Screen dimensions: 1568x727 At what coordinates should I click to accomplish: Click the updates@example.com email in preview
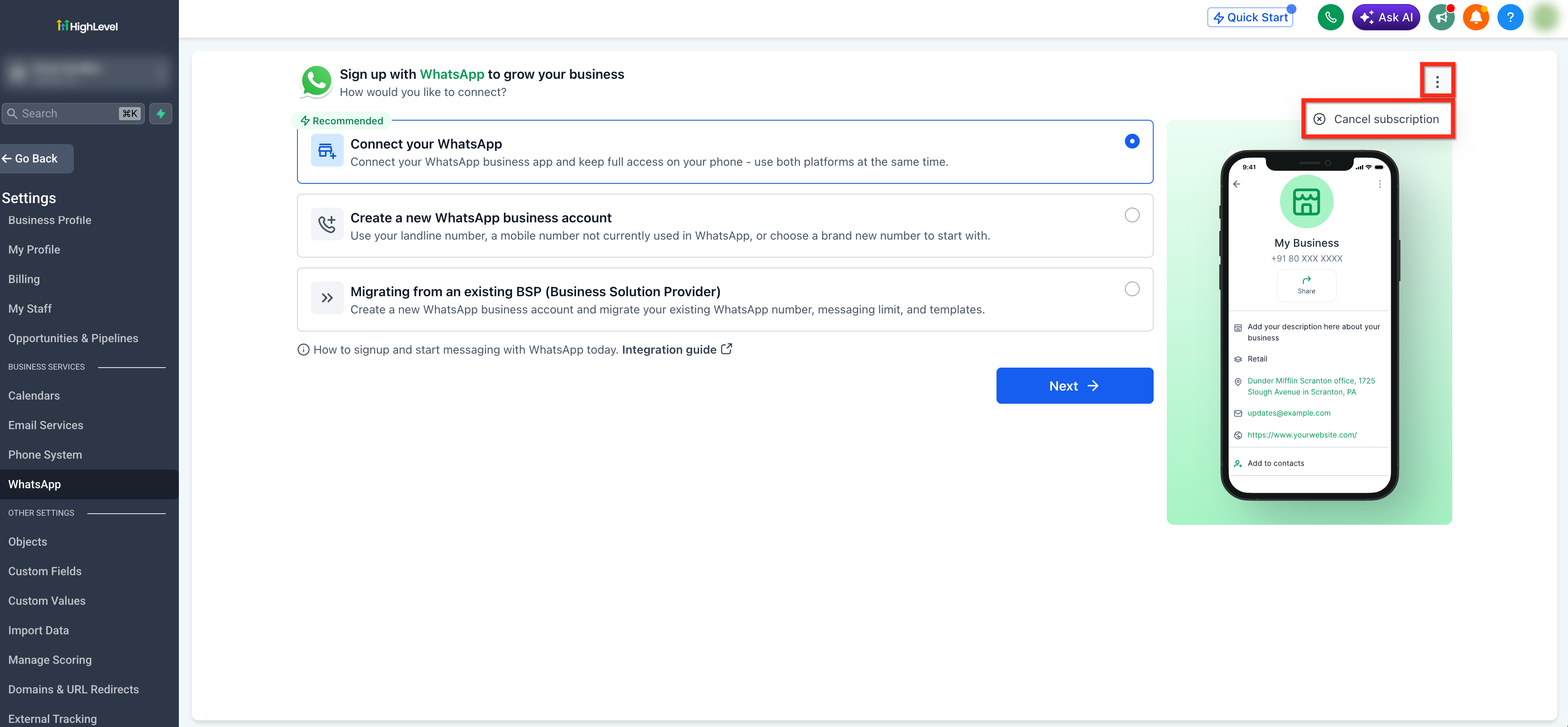coord(1289,413)
